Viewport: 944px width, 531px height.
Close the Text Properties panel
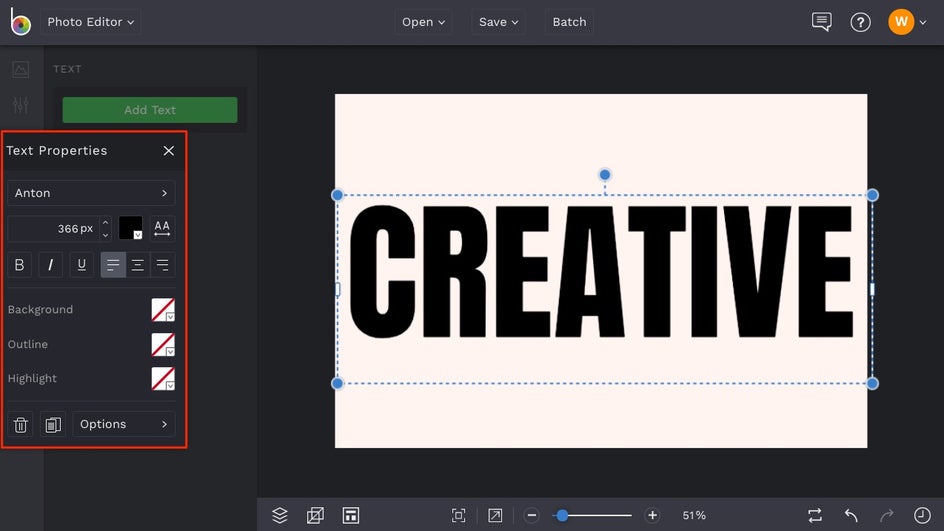[169, 151]
